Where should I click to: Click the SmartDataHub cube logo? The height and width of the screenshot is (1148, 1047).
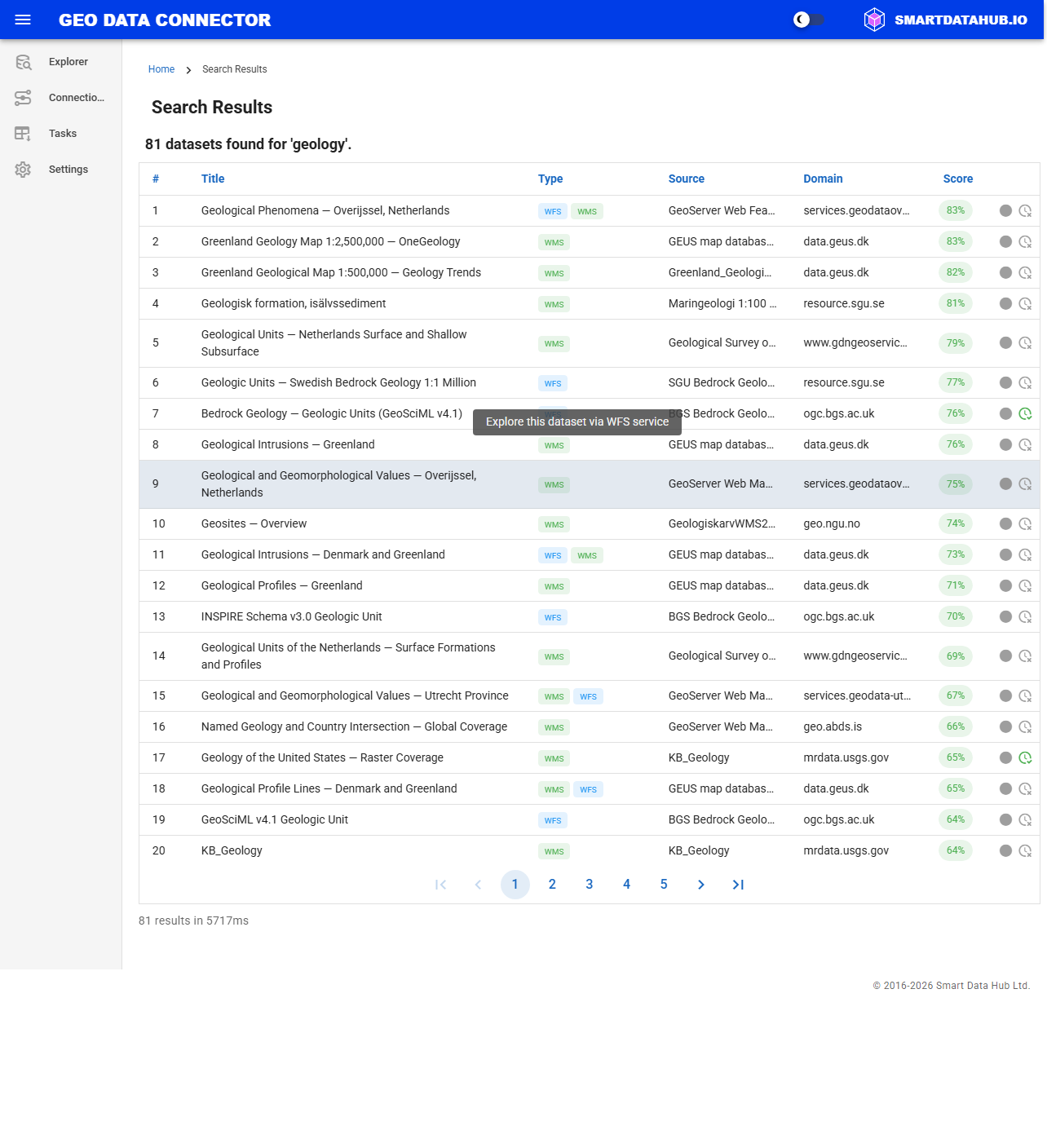coord(874,20)
